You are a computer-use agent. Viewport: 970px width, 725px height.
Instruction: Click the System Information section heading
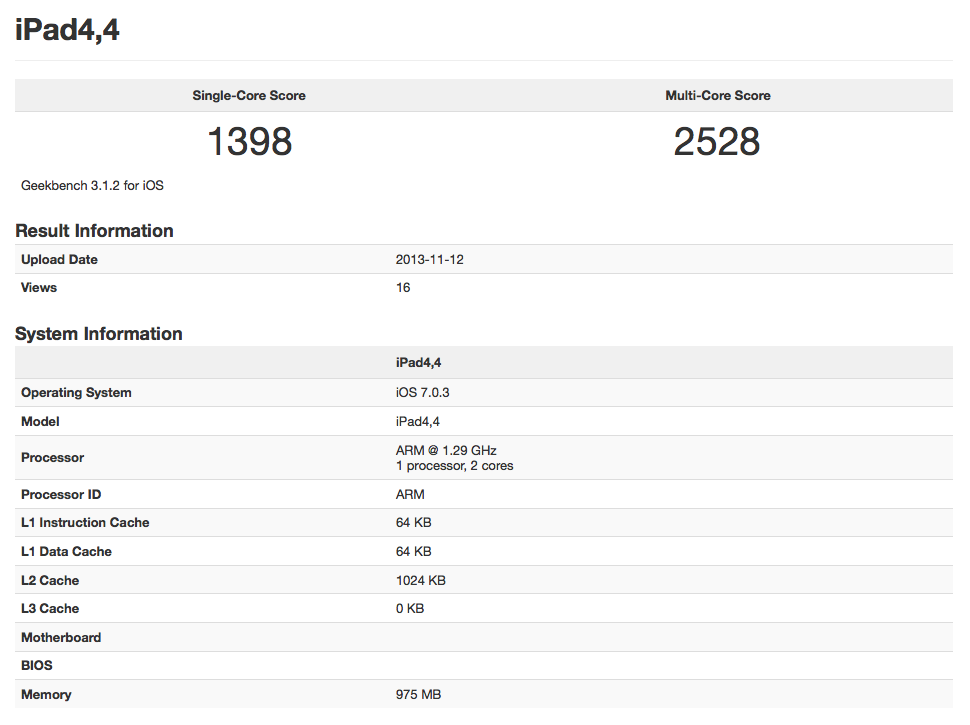(x=98, y=334)
